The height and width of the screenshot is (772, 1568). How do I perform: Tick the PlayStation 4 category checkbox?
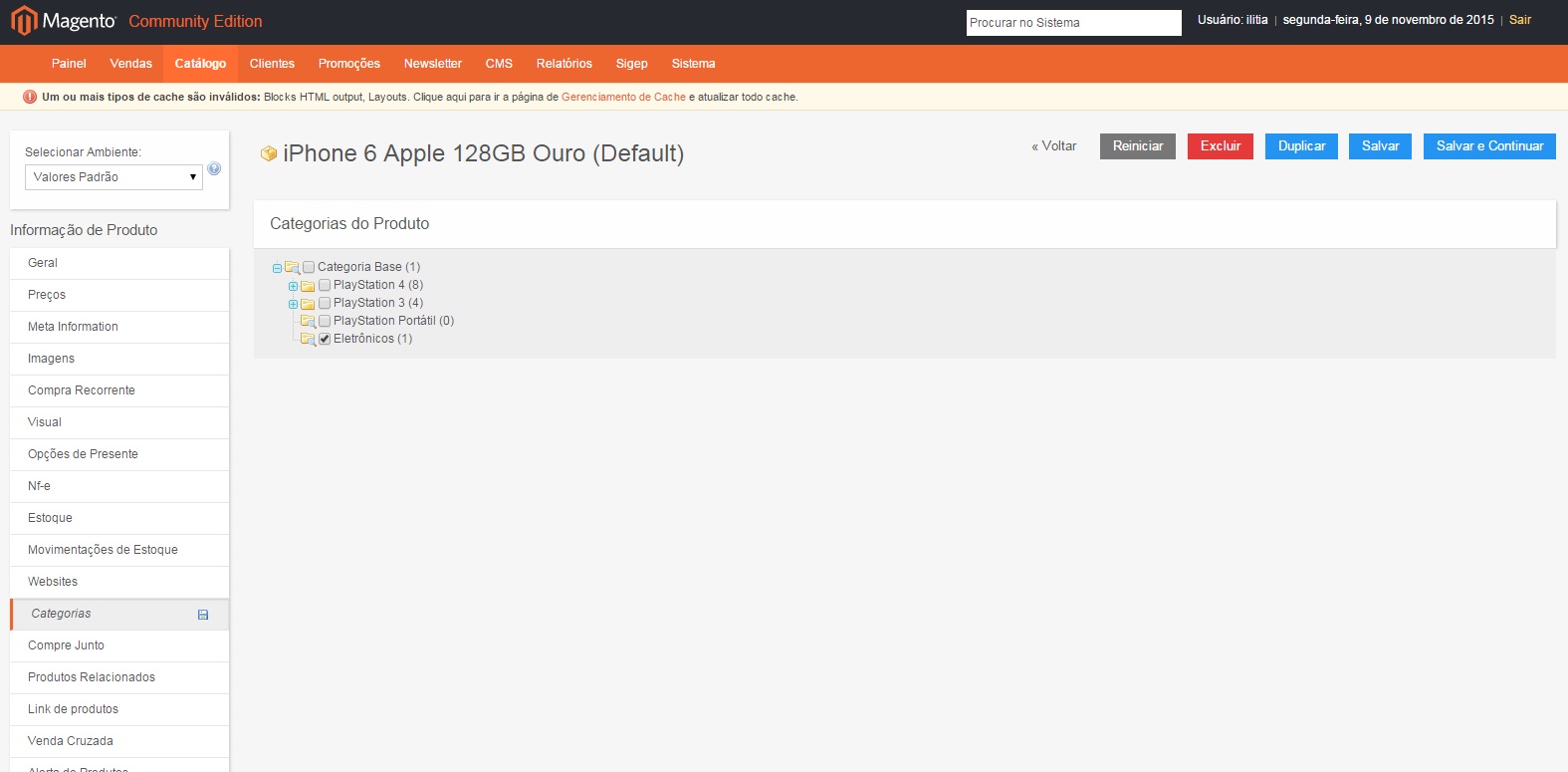pyautogui.click(x=325, y=285)
